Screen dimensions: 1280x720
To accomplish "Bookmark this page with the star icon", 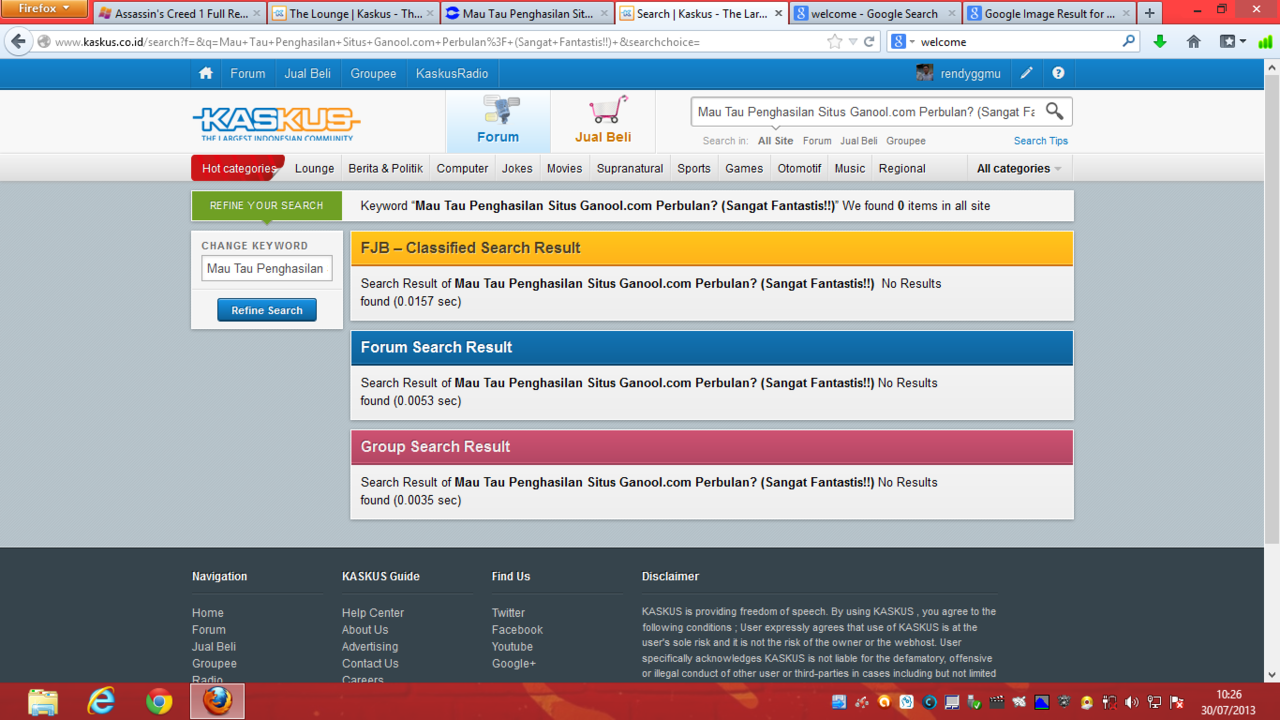I will pyautogui.click(x=835, y=42).
